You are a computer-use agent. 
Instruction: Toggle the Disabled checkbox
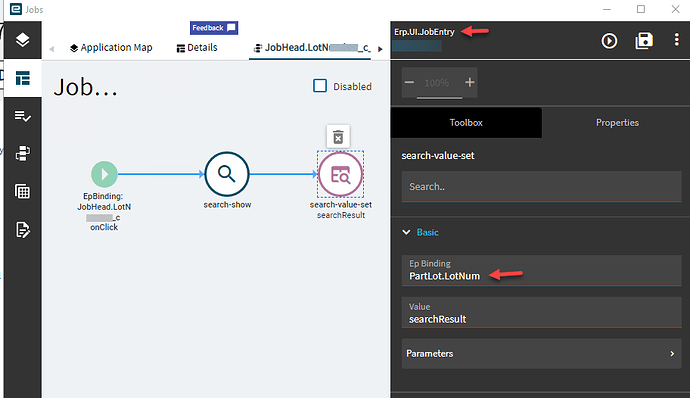(x=320, y=86)
